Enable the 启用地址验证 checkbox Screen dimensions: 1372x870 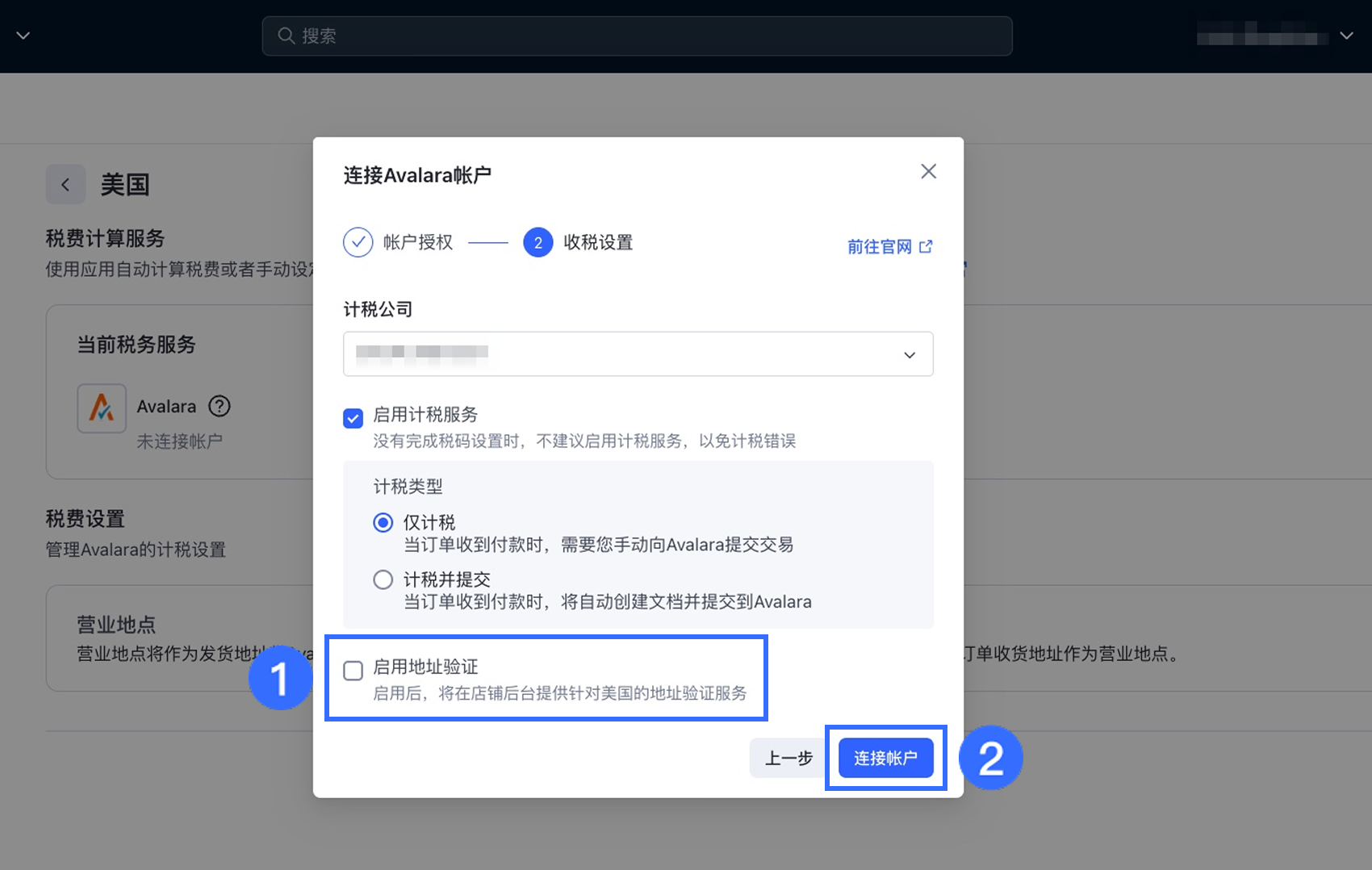click(x=353, y=671)
